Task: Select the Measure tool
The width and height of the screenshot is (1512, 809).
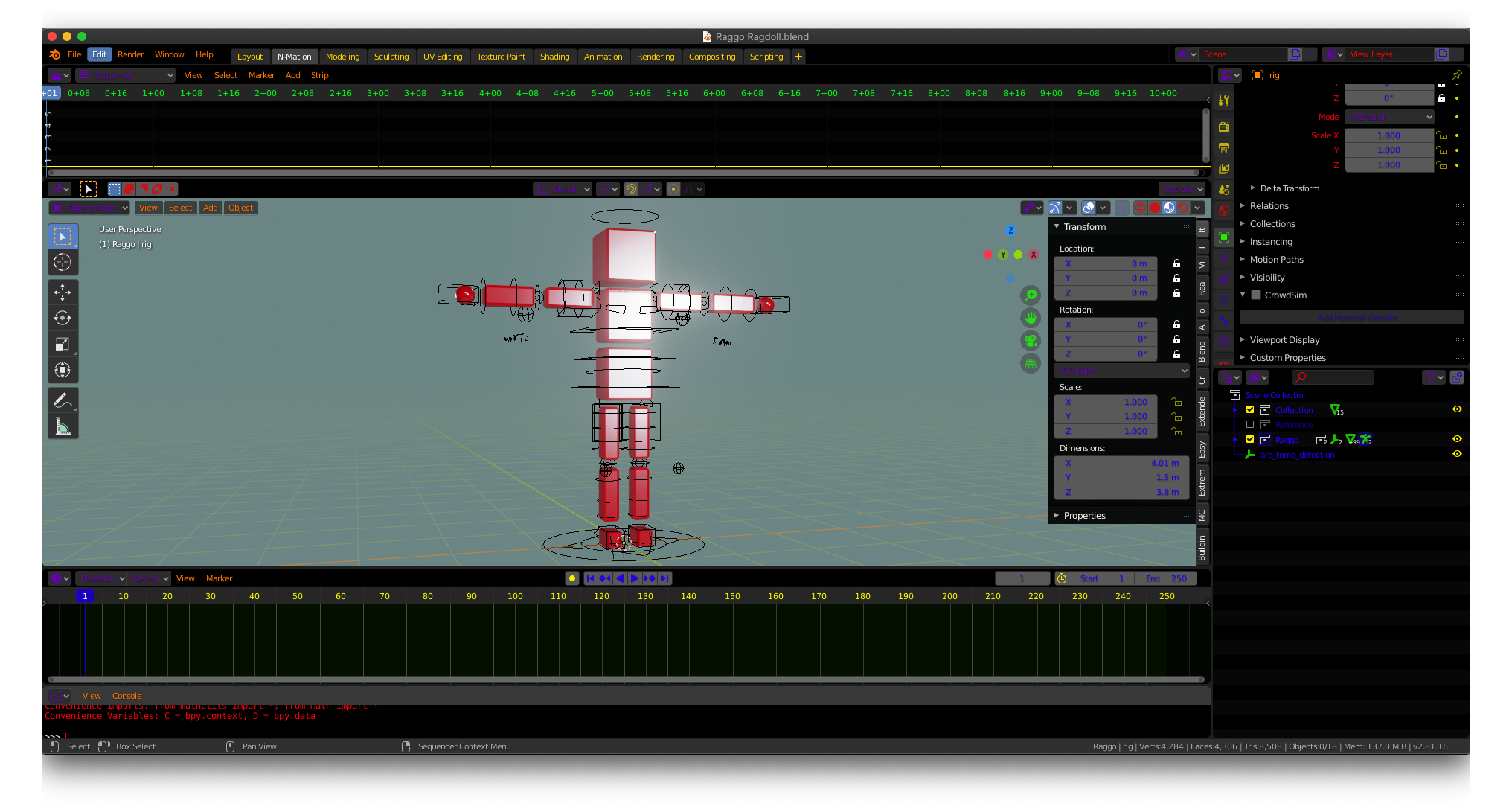Action: [x=63, y=426]
